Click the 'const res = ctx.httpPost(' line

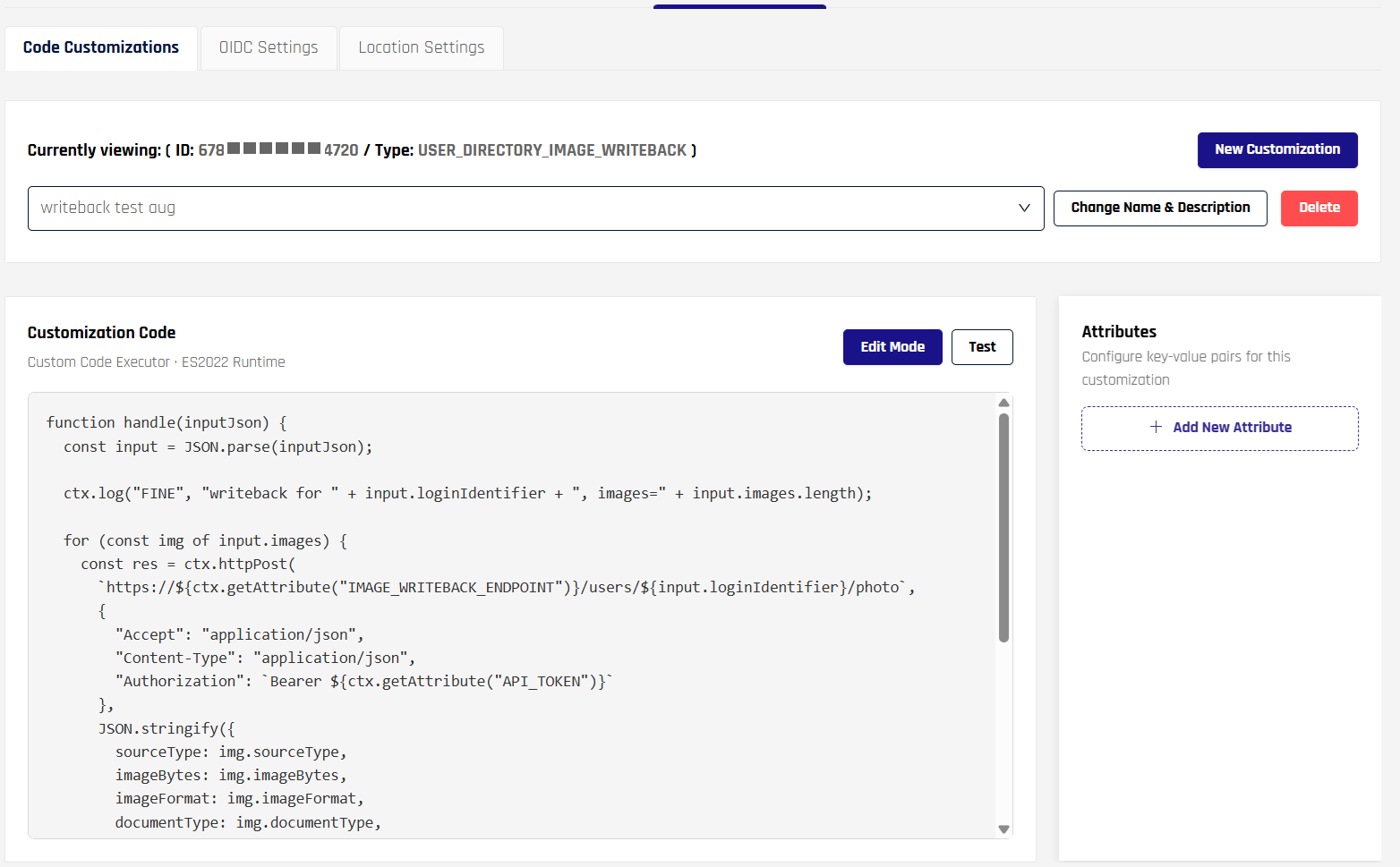click(x=188, y=564)
